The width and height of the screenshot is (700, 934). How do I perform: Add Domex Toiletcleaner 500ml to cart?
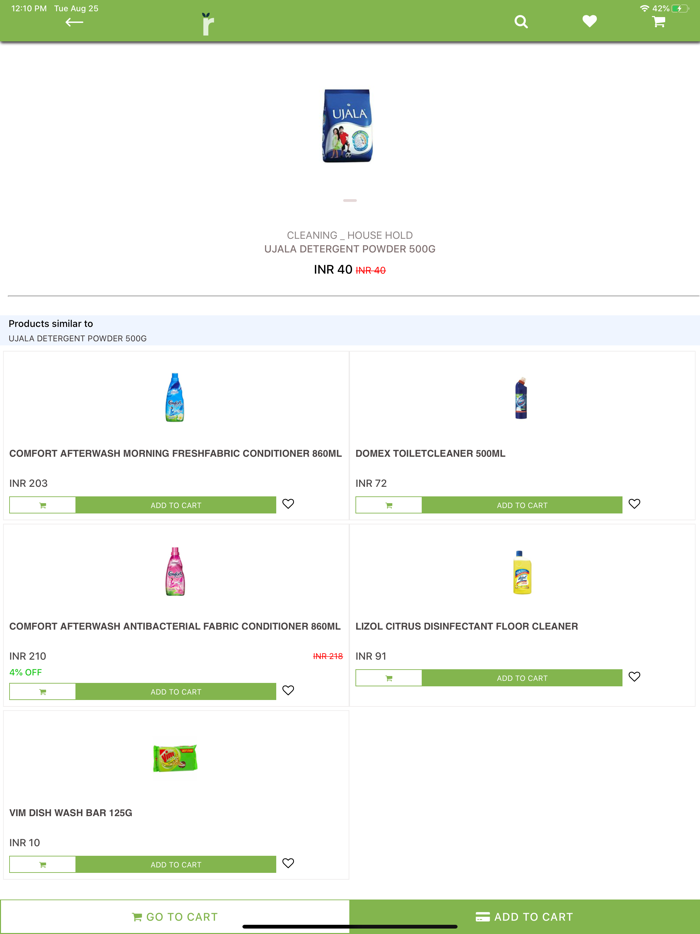522,504
